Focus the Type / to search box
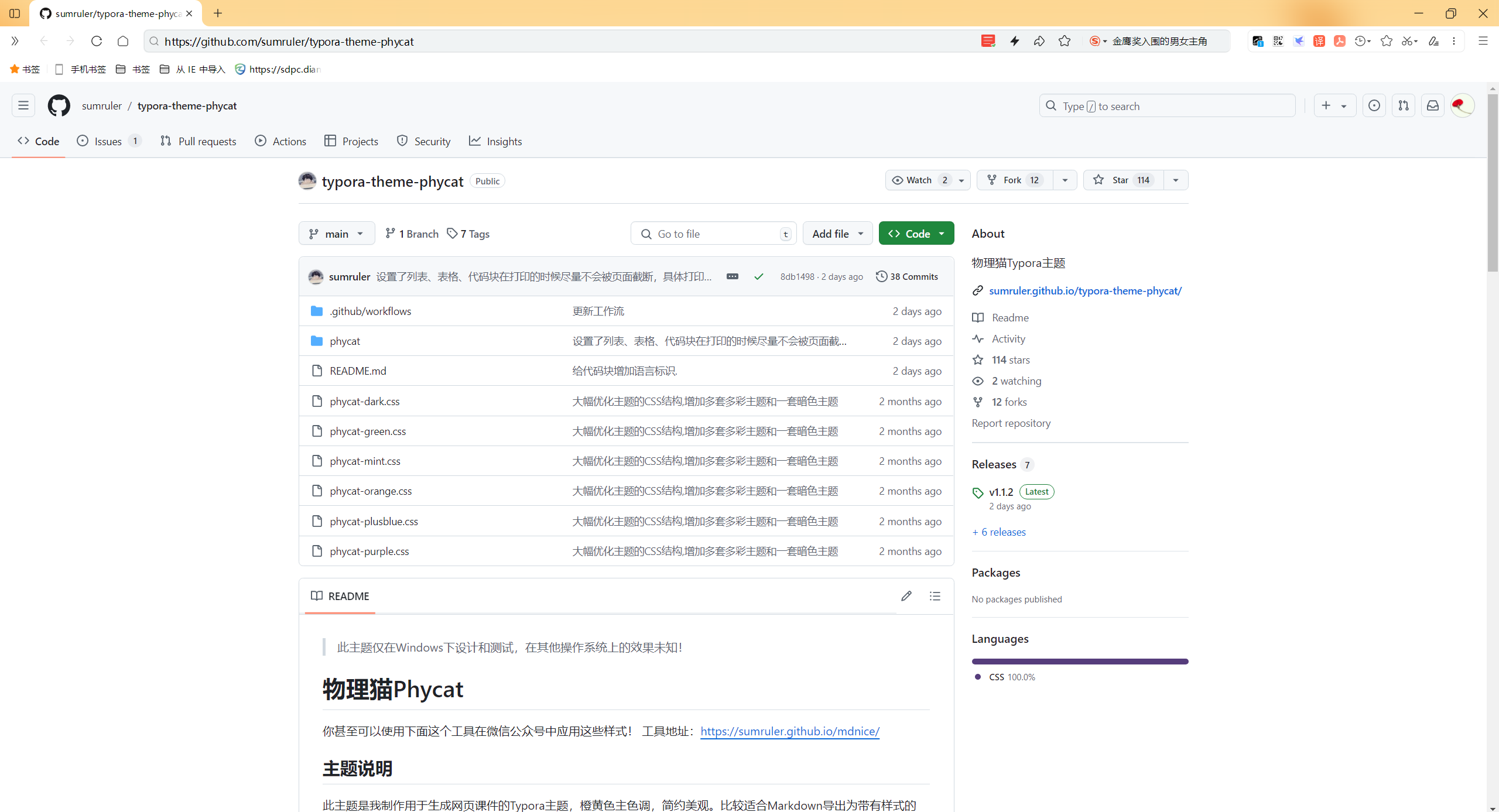 click(x=1168, y=106)
